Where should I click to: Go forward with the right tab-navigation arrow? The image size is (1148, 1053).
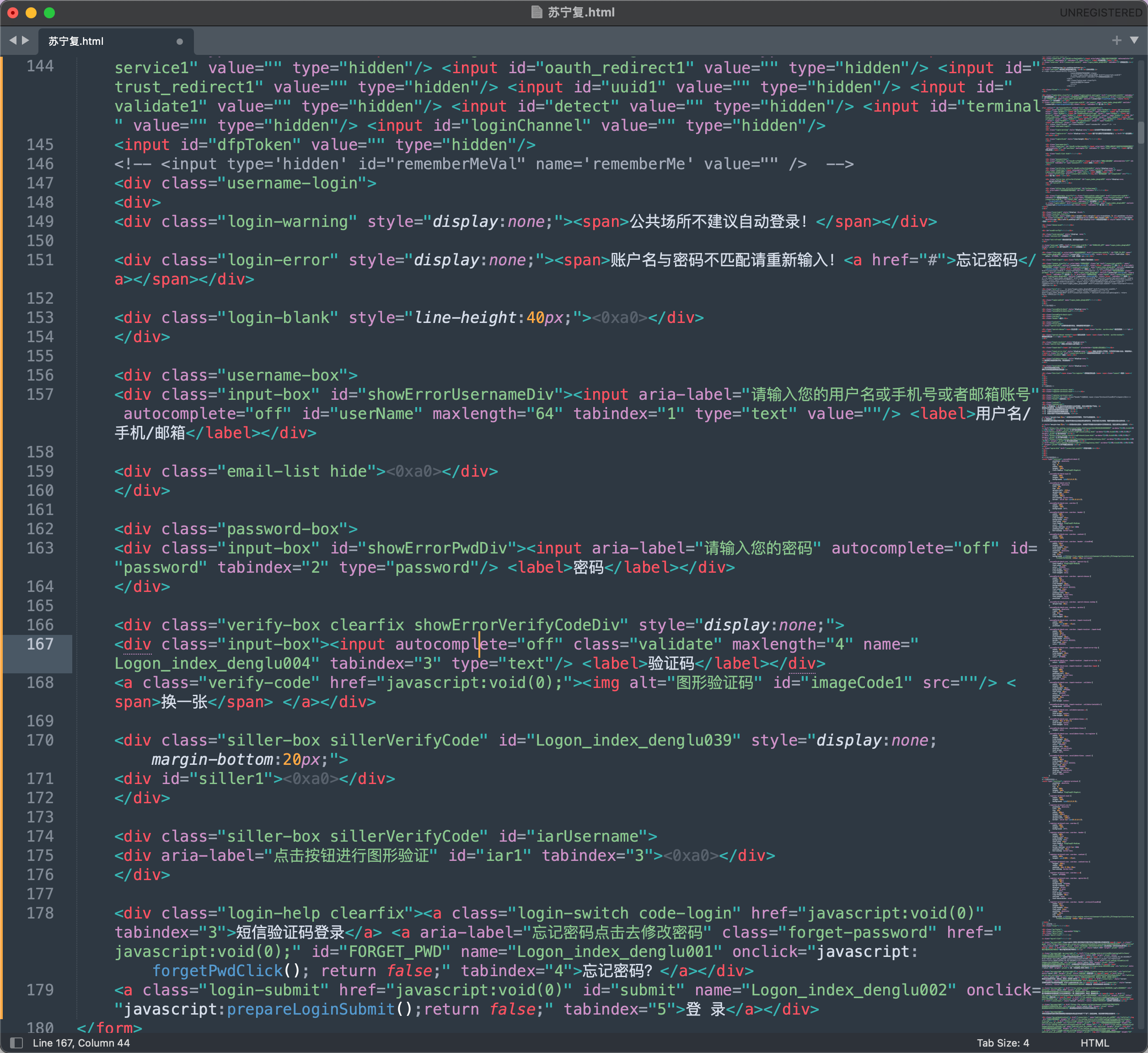click(26, 40)
